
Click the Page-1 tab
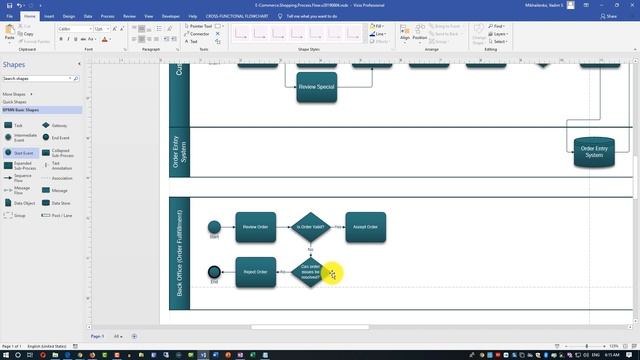click(98, 336)
